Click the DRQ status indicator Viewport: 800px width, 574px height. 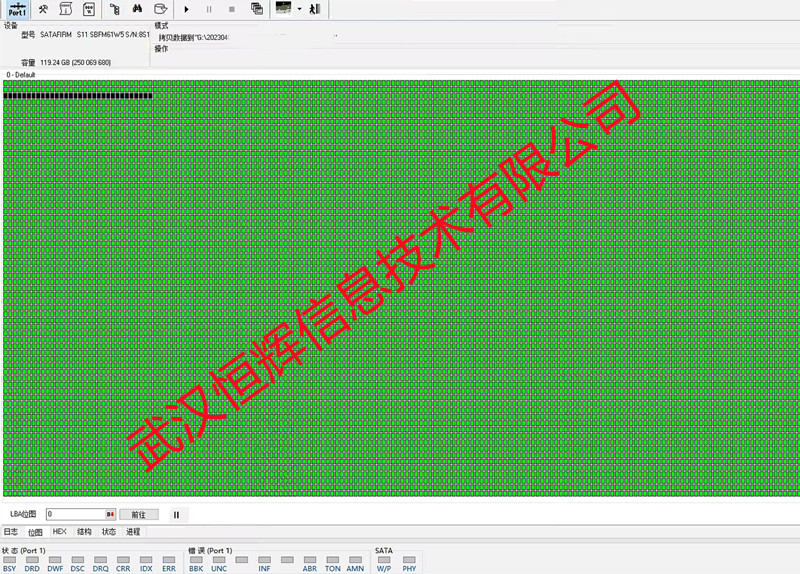click(101, 564)
